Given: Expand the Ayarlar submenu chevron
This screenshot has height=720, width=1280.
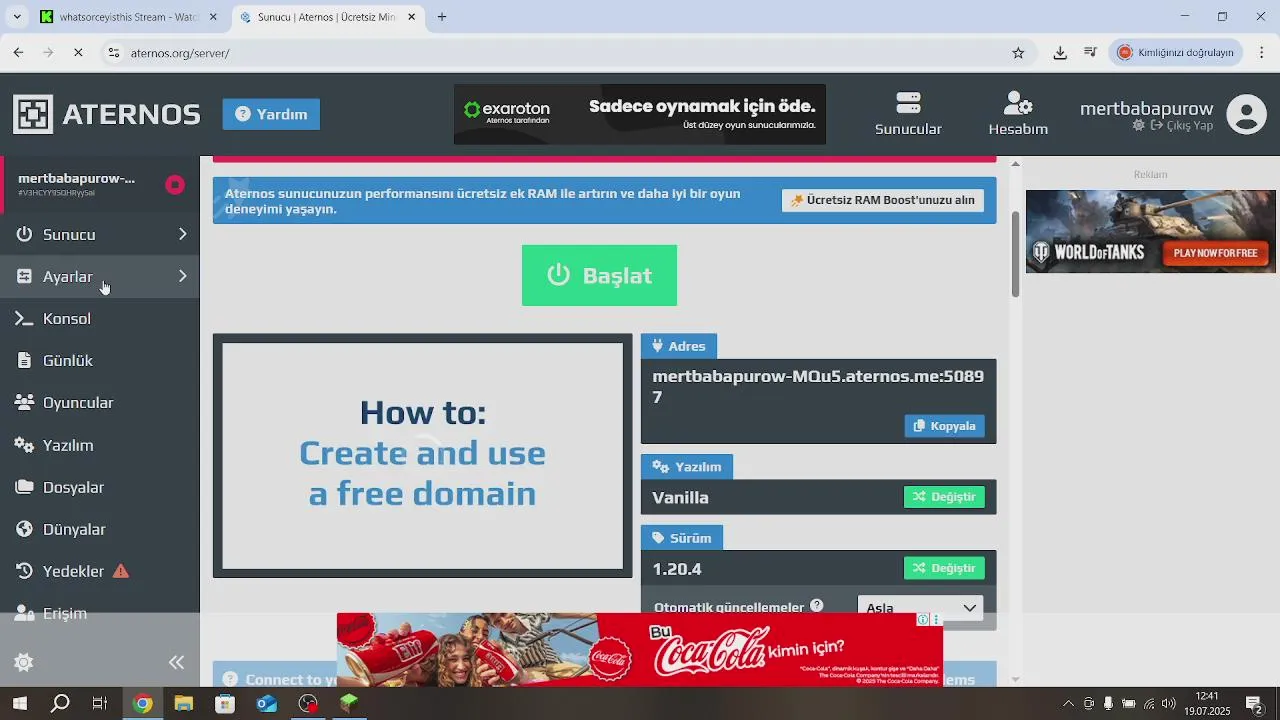Looking at the screenshot, I should (x=182, y=276).
